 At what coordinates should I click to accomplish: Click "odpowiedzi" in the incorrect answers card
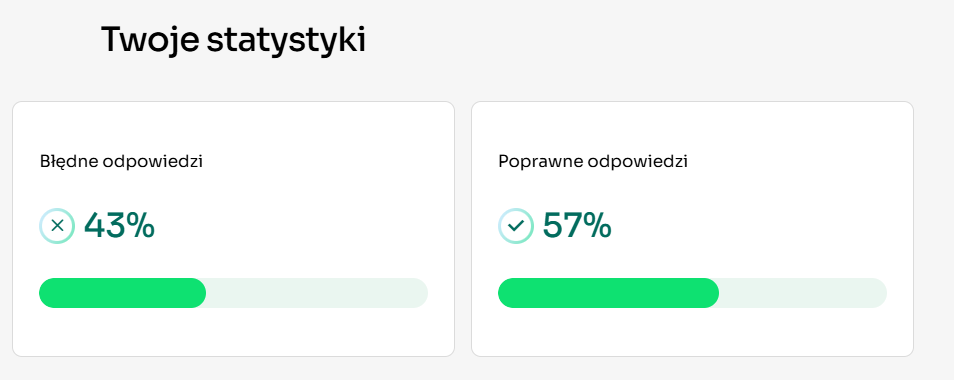(153, 162)
